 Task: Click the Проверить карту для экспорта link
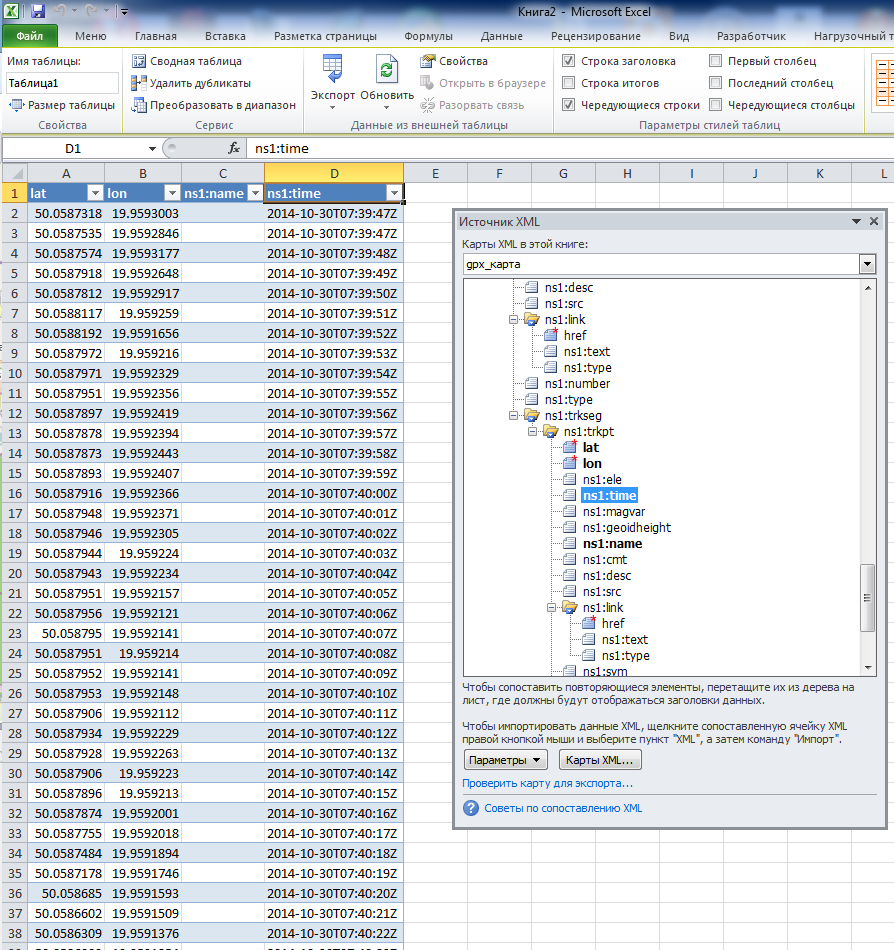[547, 783]
